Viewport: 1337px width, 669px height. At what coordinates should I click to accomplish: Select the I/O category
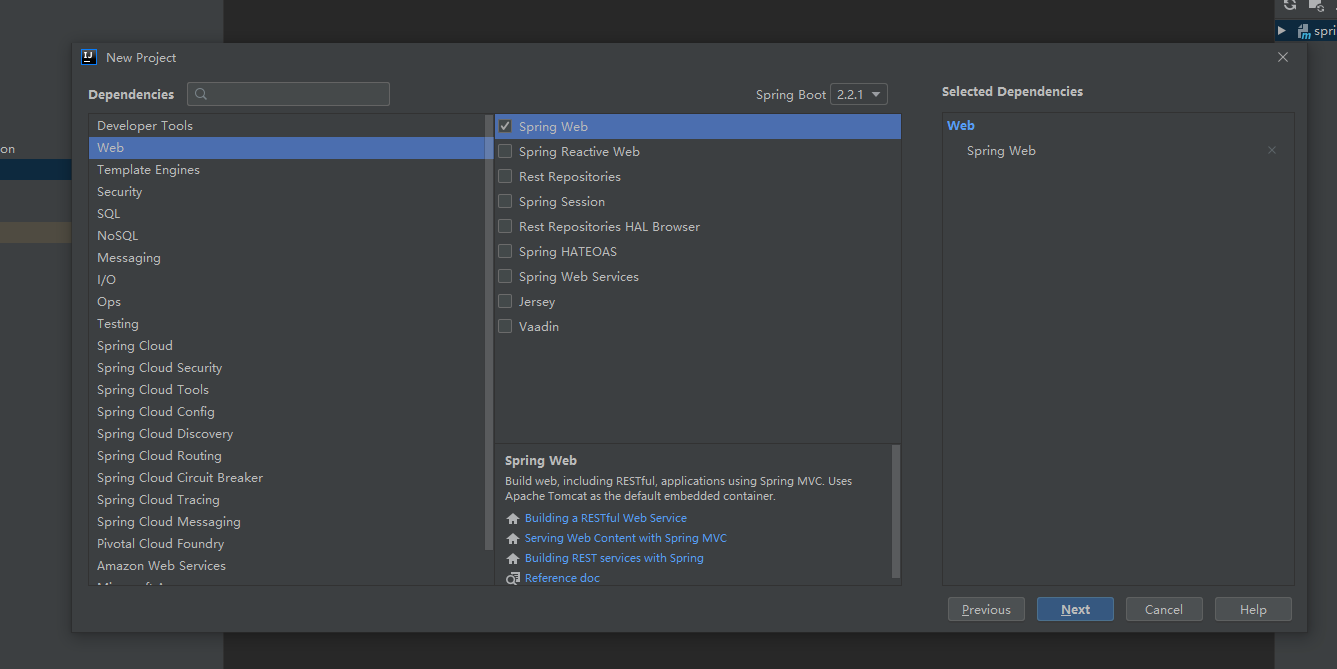(287, 280)
